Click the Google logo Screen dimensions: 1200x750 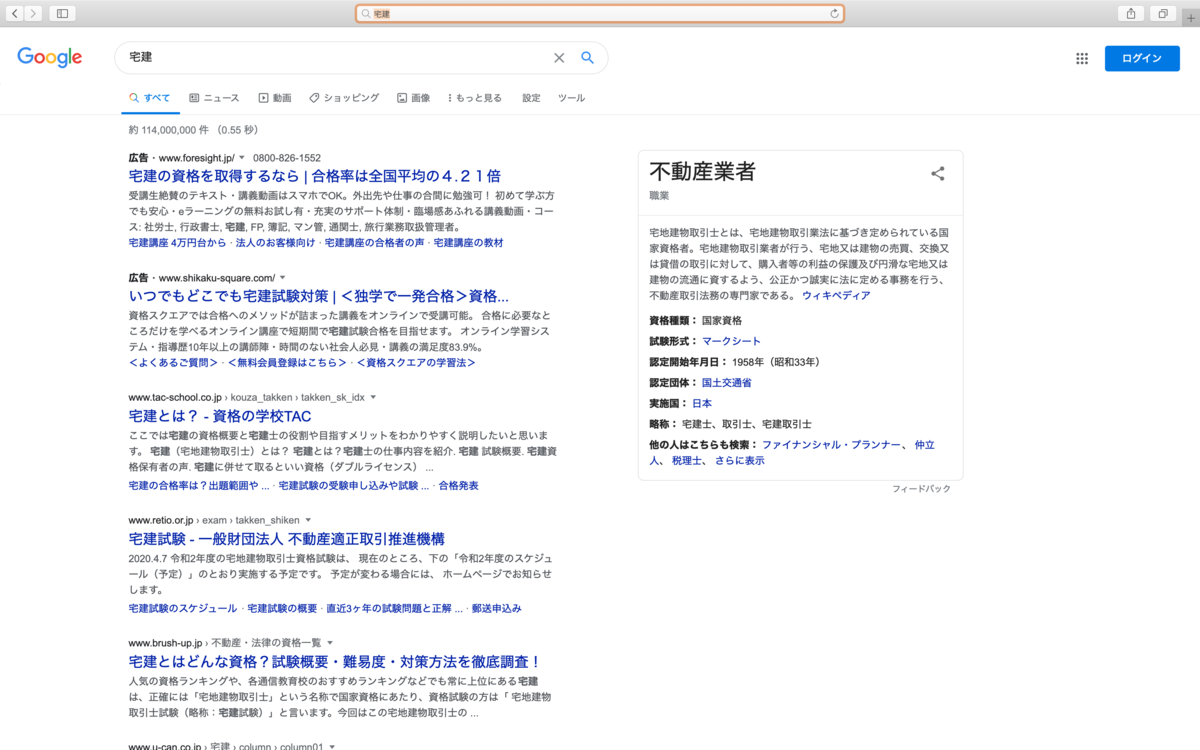(x=50, y=58)
